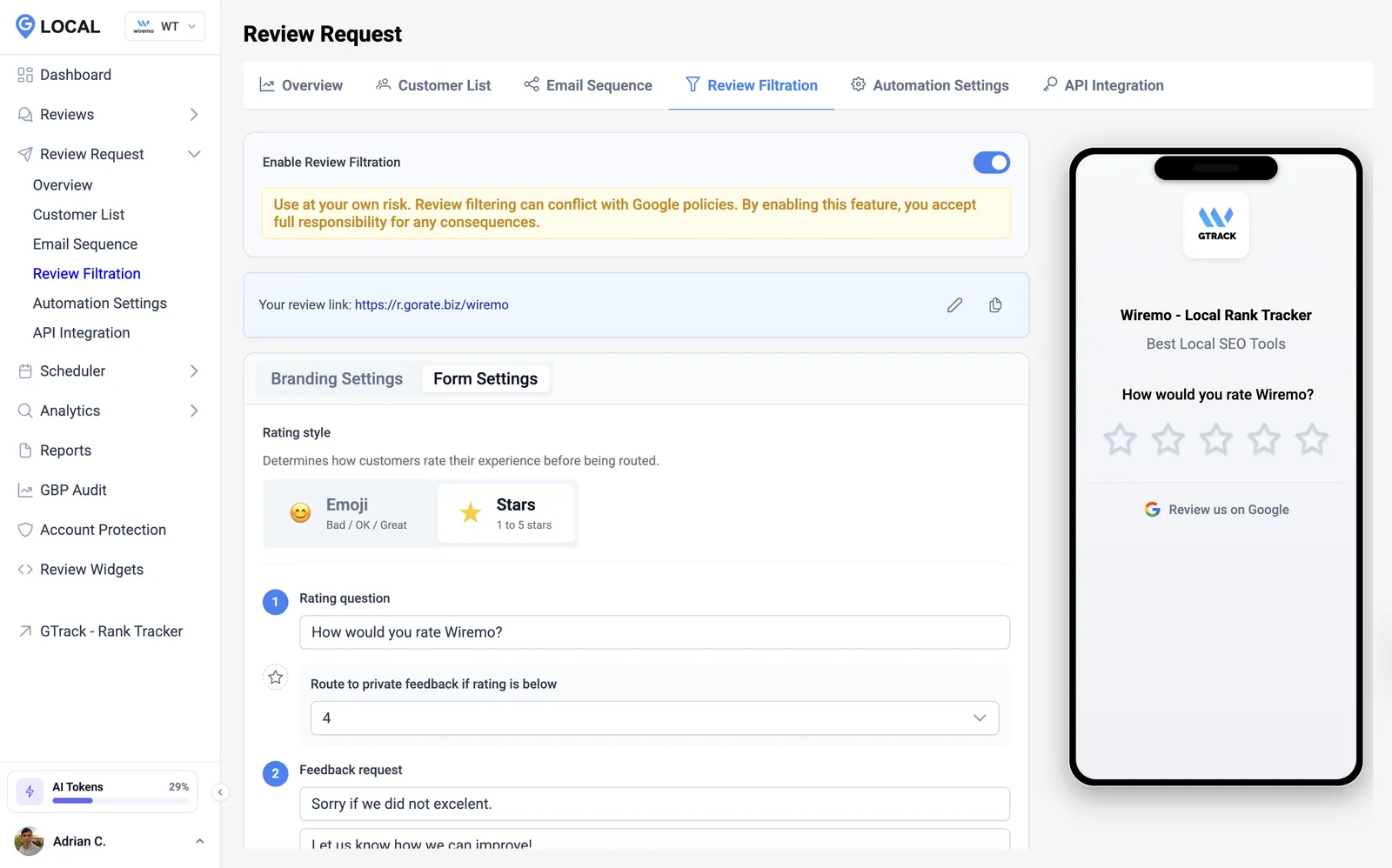Switch to Branding Settings tab
Viewport: 1392px width, 868px height.
click(337, 379)
